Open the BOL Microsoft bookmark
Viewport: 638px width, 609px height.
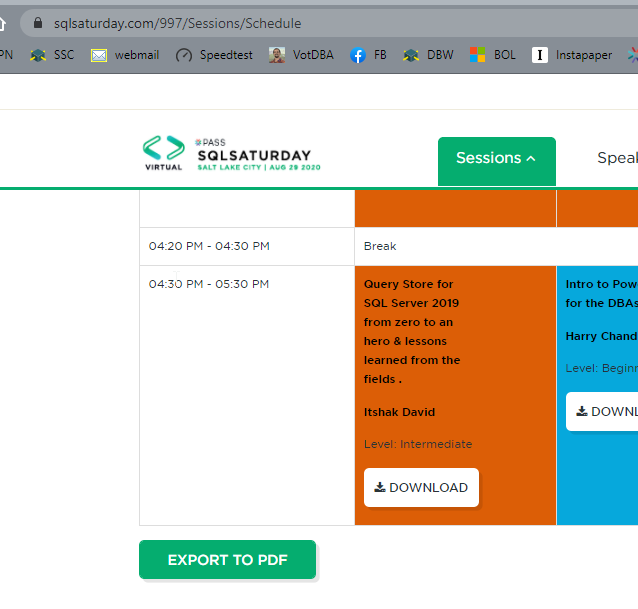[493, 55]
